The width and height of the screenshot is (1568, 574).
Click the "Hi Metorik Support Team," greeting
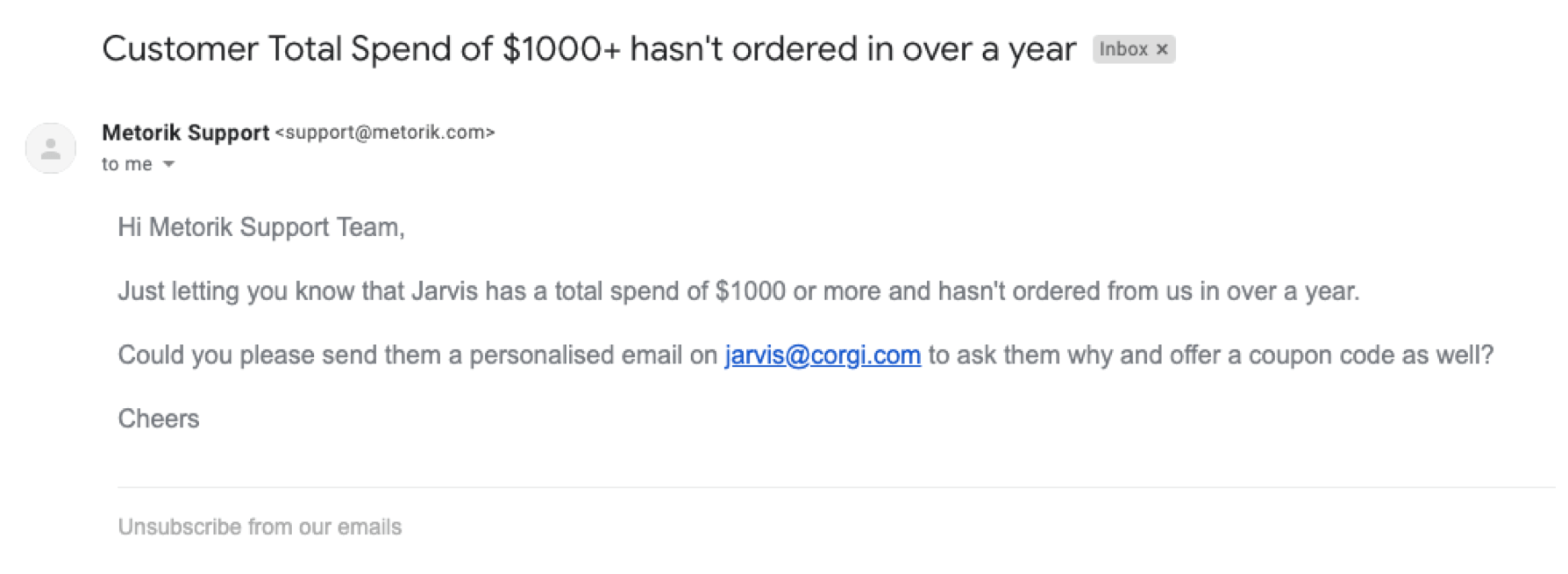(261, 228)
